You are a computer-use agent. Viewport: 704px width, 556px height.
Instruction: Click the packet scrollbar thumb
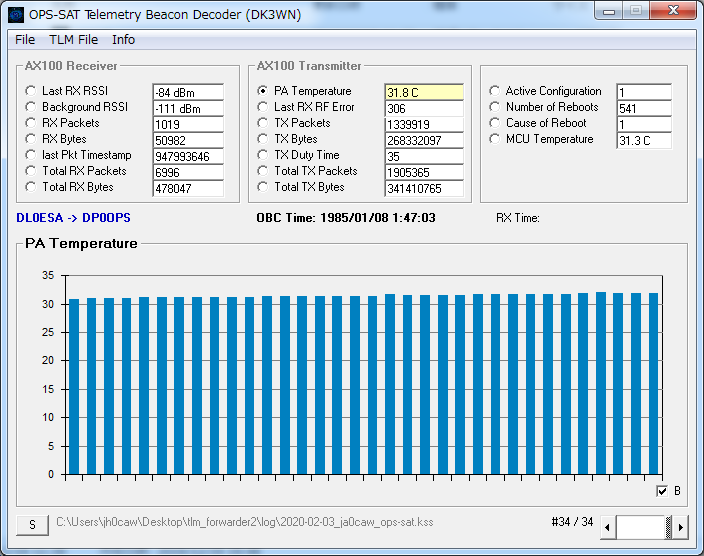669,527
